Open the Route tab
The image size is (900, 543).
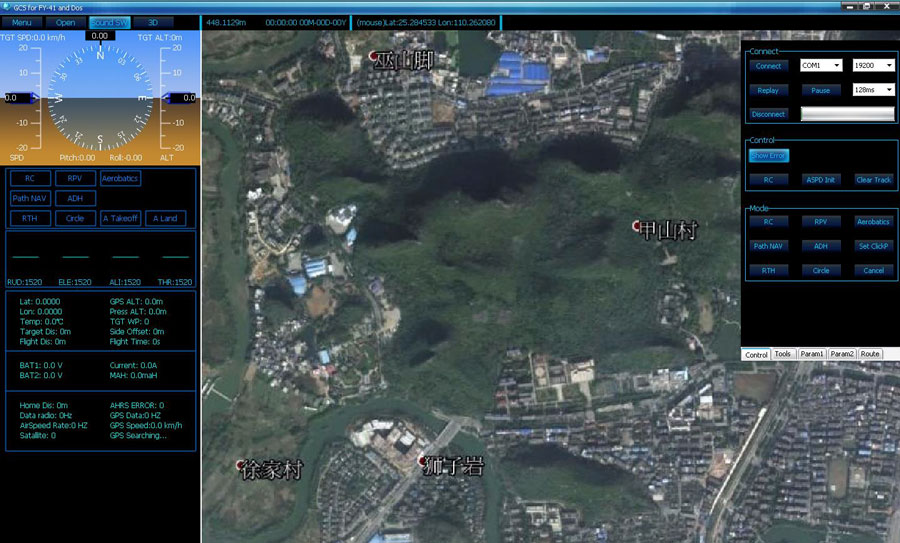point(870,354)
